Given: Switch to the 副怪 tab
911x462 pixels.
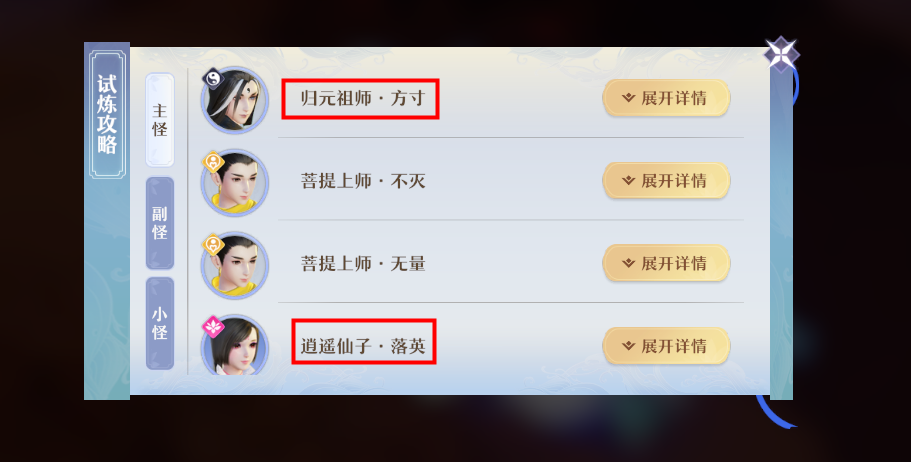Looking at the screenshot, I should 160,223.
